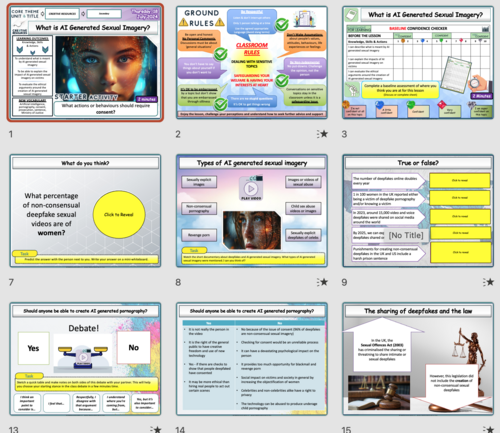
Task: Open the Types of AI generated imagery slide
Action: (252, 211)
